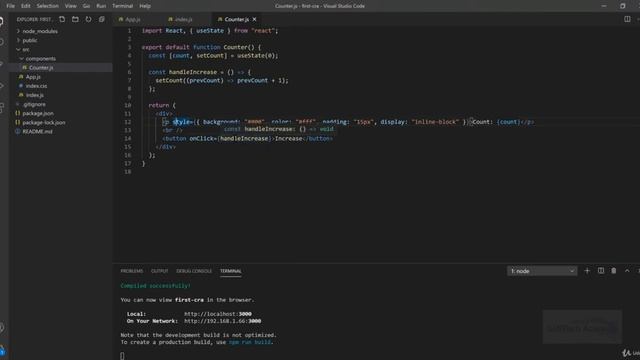This screenshot has width=640, height=360.
Task: Switch to the Output panel tab
Action: [x=160, y=271]
